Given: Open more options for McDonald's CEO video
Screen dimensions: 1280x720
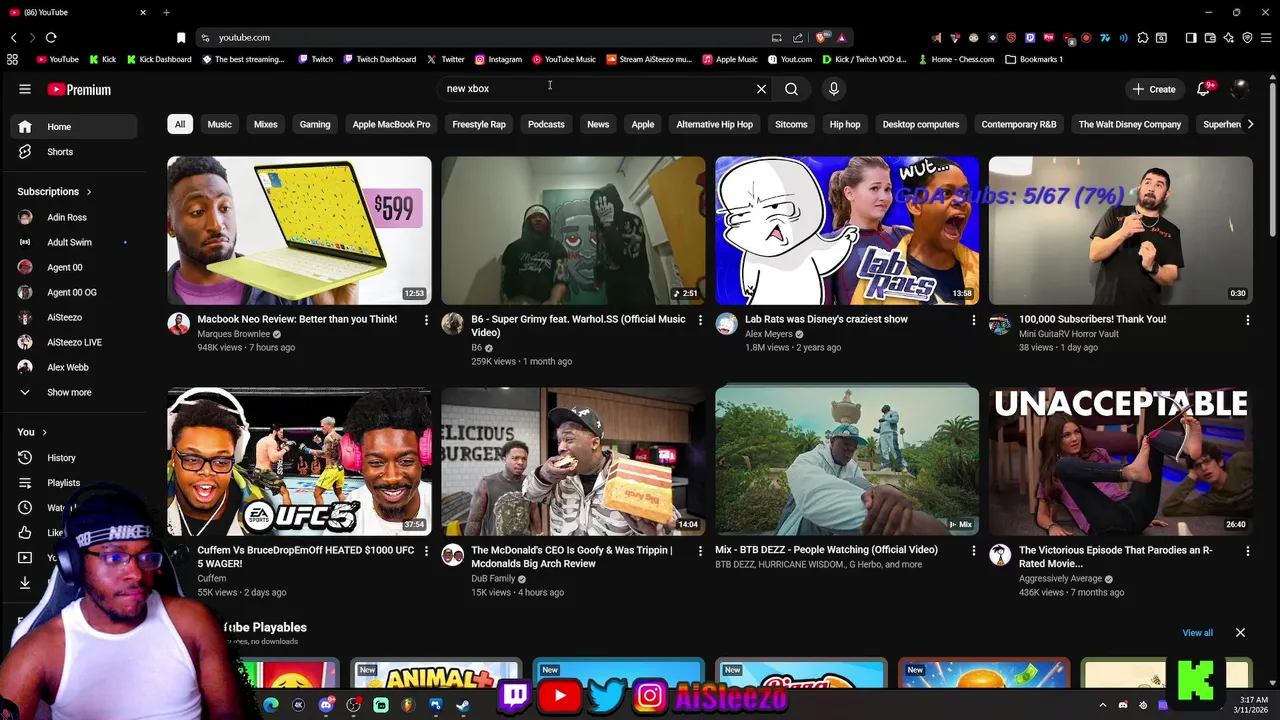Looking at the screenshot, I should tap(700, 551).
